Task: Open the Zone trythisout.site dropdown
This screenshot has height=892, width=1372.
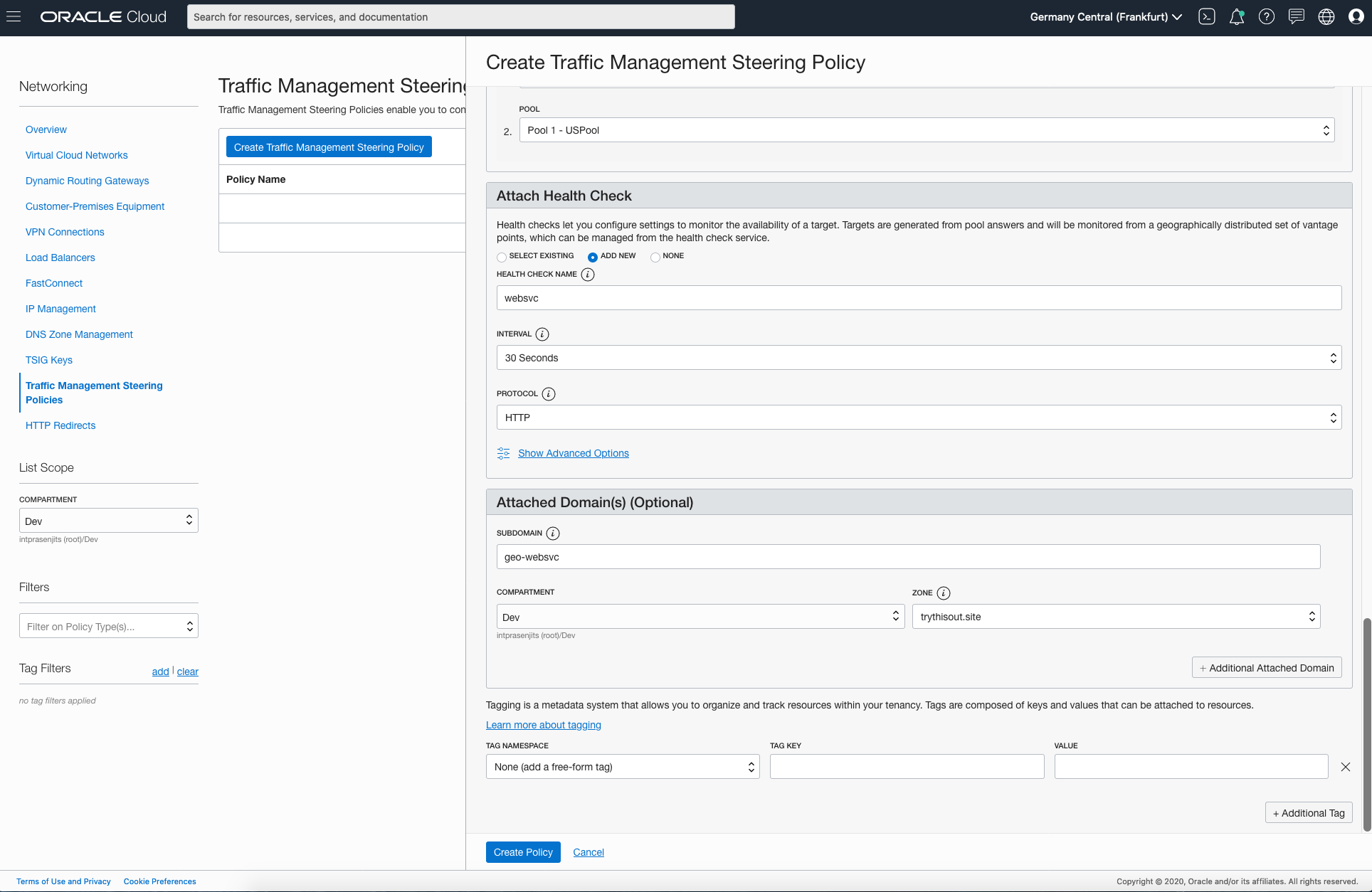Action: click(1115, 617)
